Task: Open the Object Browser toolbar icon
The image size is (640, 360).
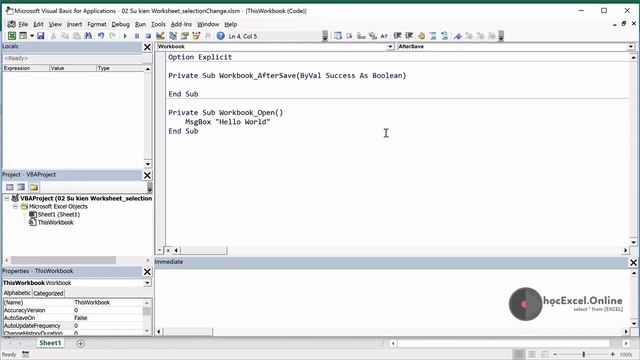Action: coord(196,36)
